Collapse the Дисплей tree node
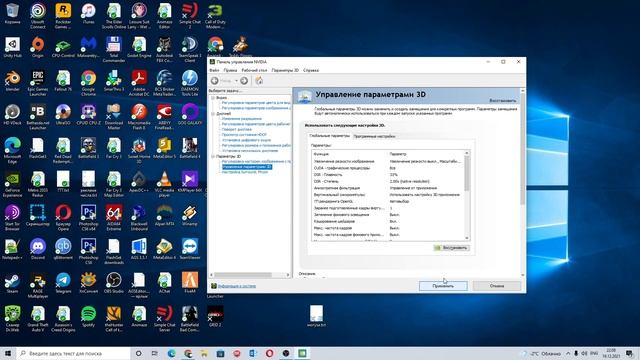This screenshot has width=640, height=360. (213, 114)
